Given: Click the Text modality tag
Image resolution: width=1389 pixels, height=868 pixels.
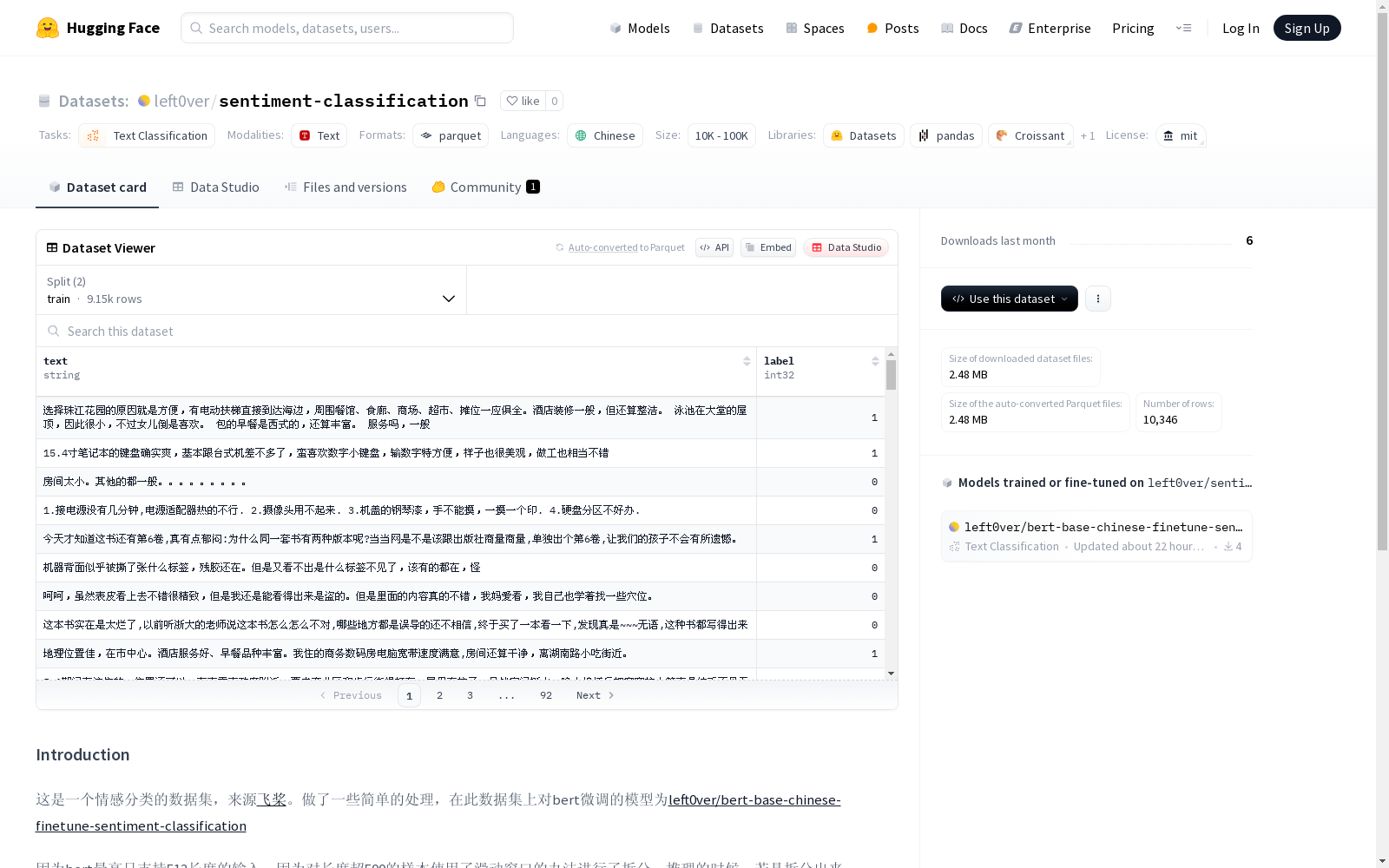Looking at the screenshot, I should (x=319, y=135).
